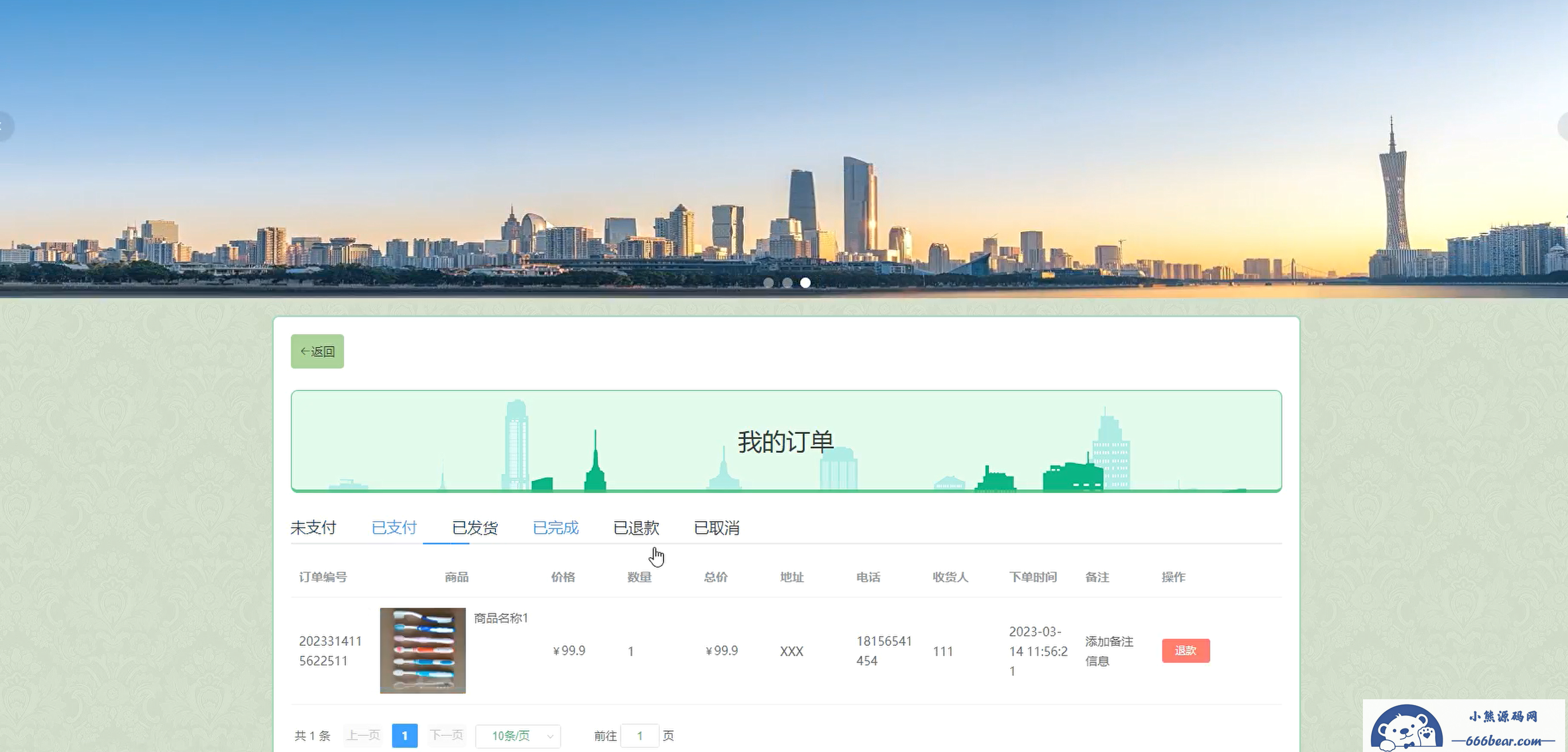The height and width of the screenshot is (752, 1568).
Task: Select third active carousel indicator dot
Action: (x=805, y=283)
